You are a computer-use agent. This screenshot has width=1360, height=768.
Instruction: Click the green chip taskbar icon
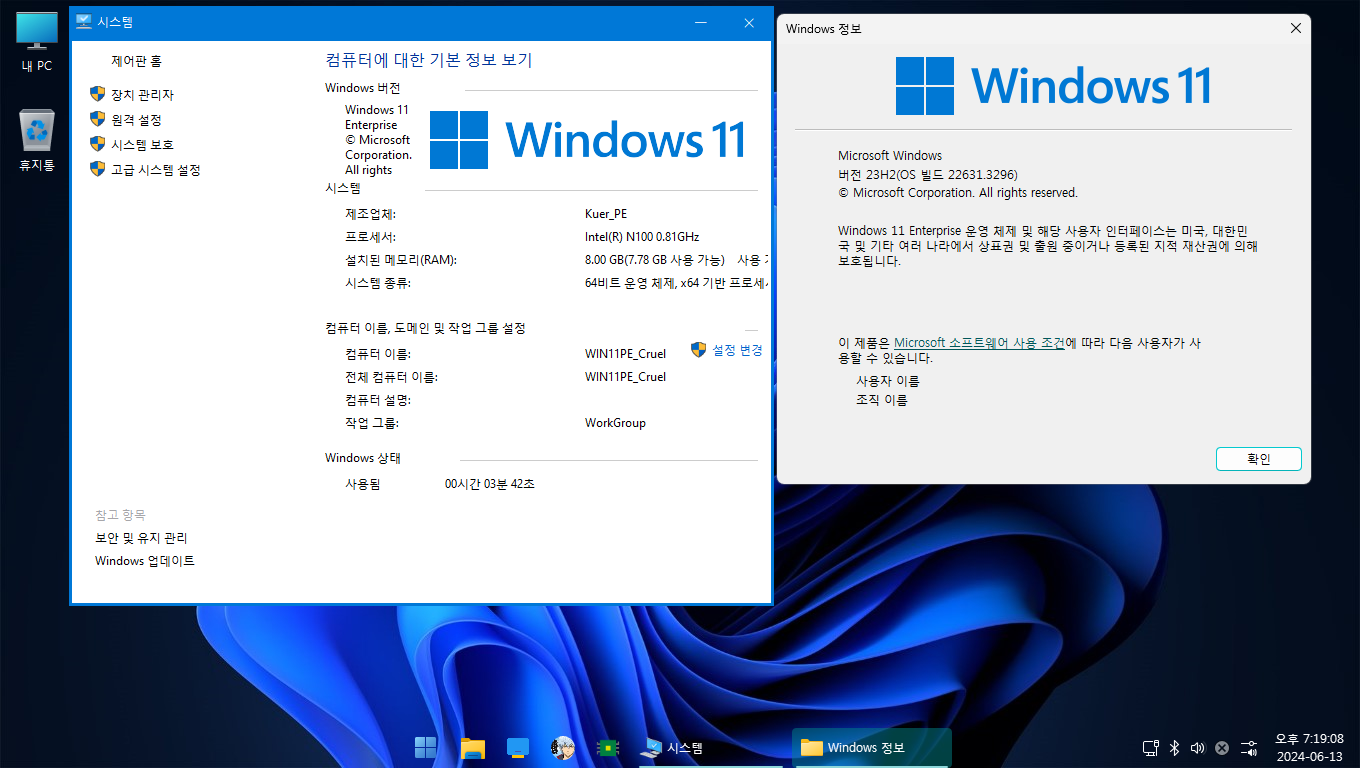606,747
